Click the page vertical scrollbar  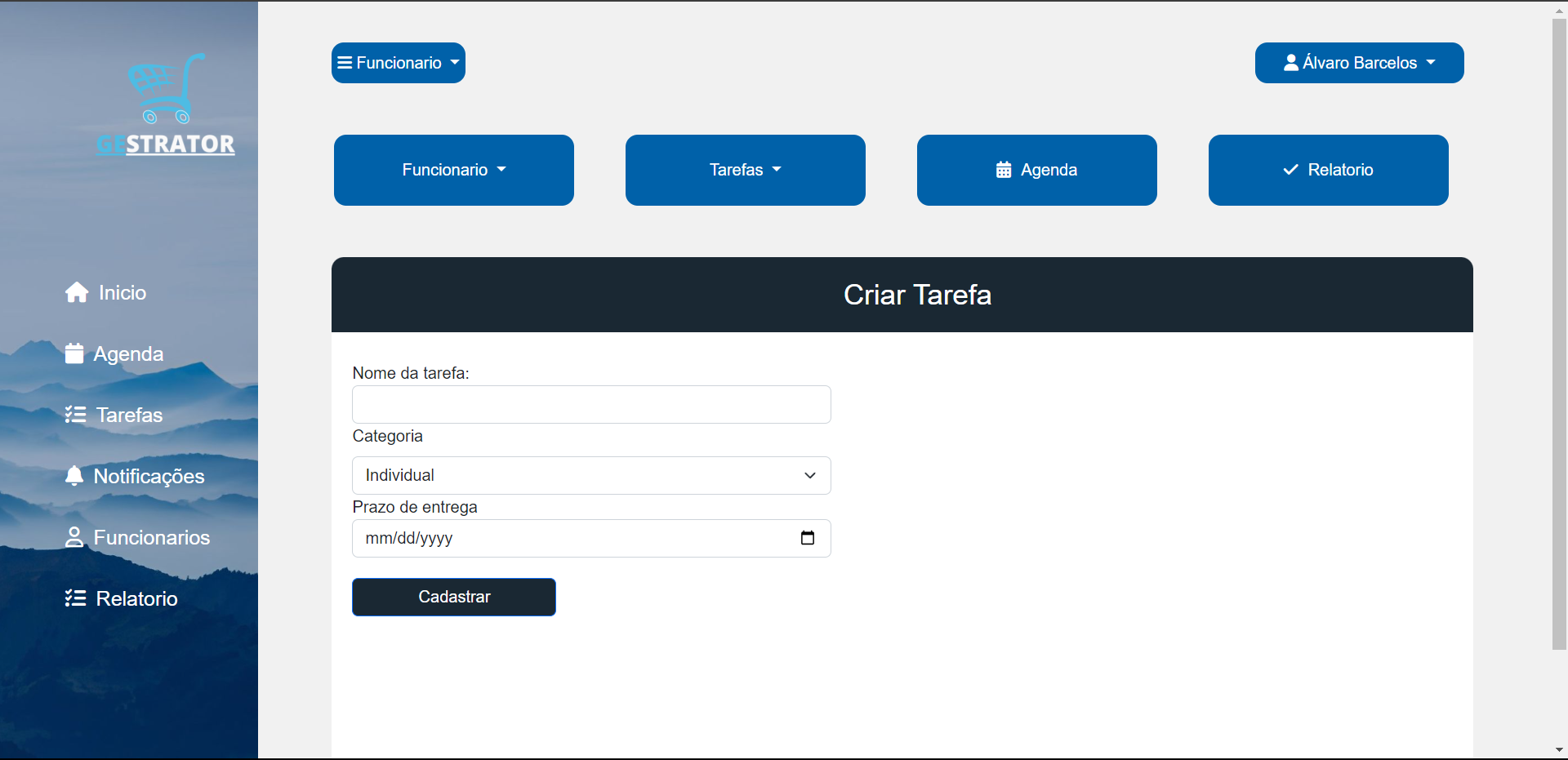1559,335
